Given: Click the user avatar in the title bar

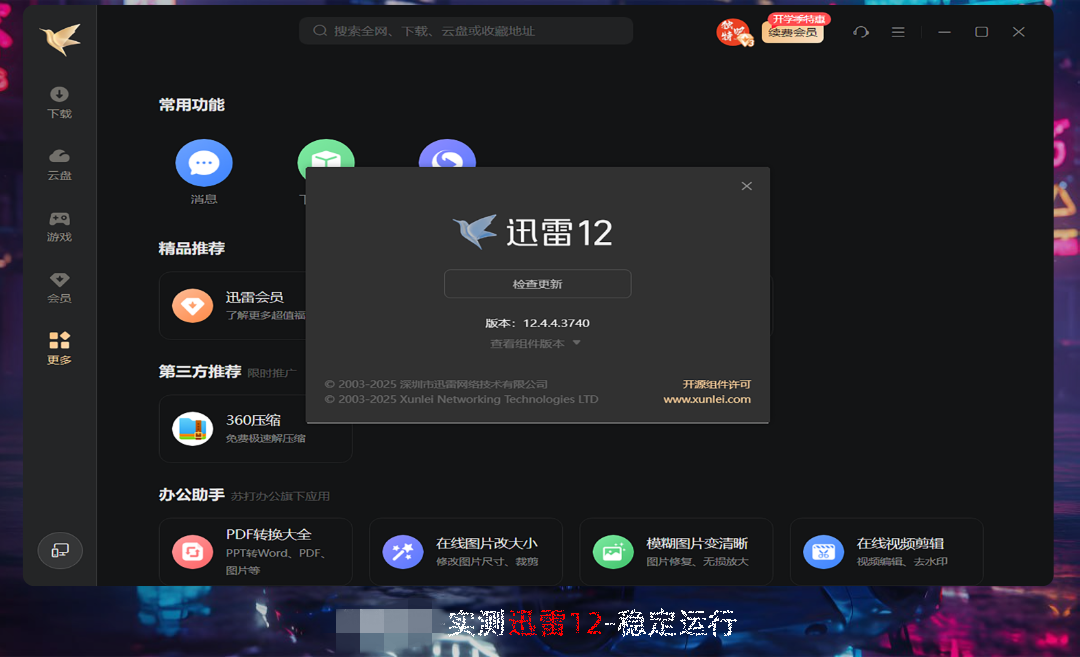Looking at the screenshot, I should click(x=733, y=32).
